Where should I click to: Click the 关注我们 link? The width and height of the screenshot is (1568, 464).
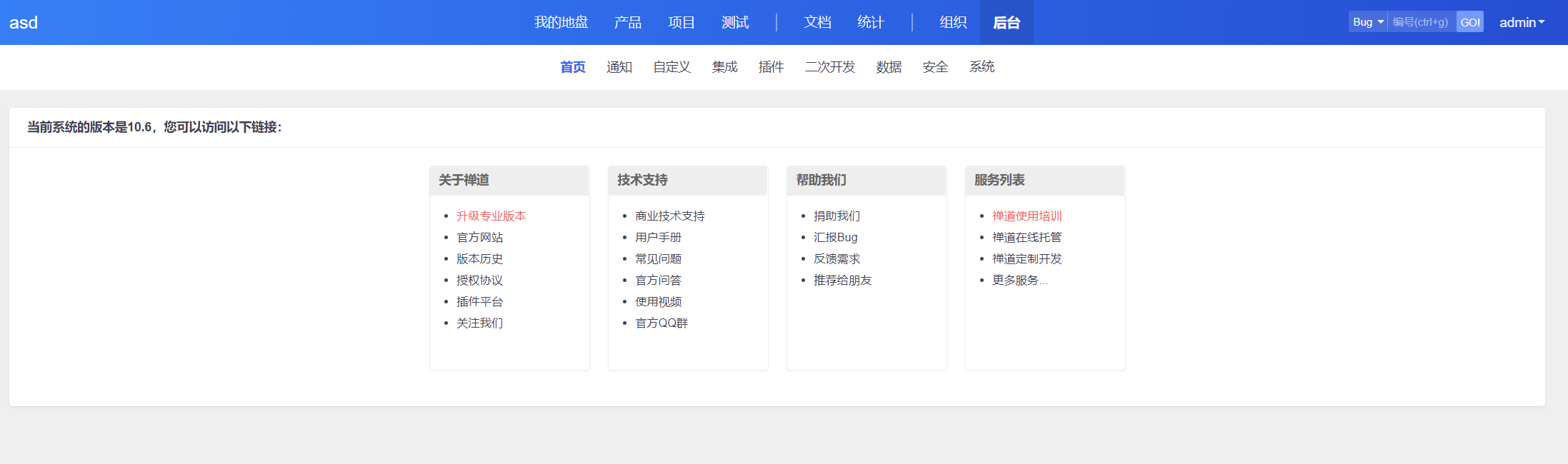coord(480,323)
